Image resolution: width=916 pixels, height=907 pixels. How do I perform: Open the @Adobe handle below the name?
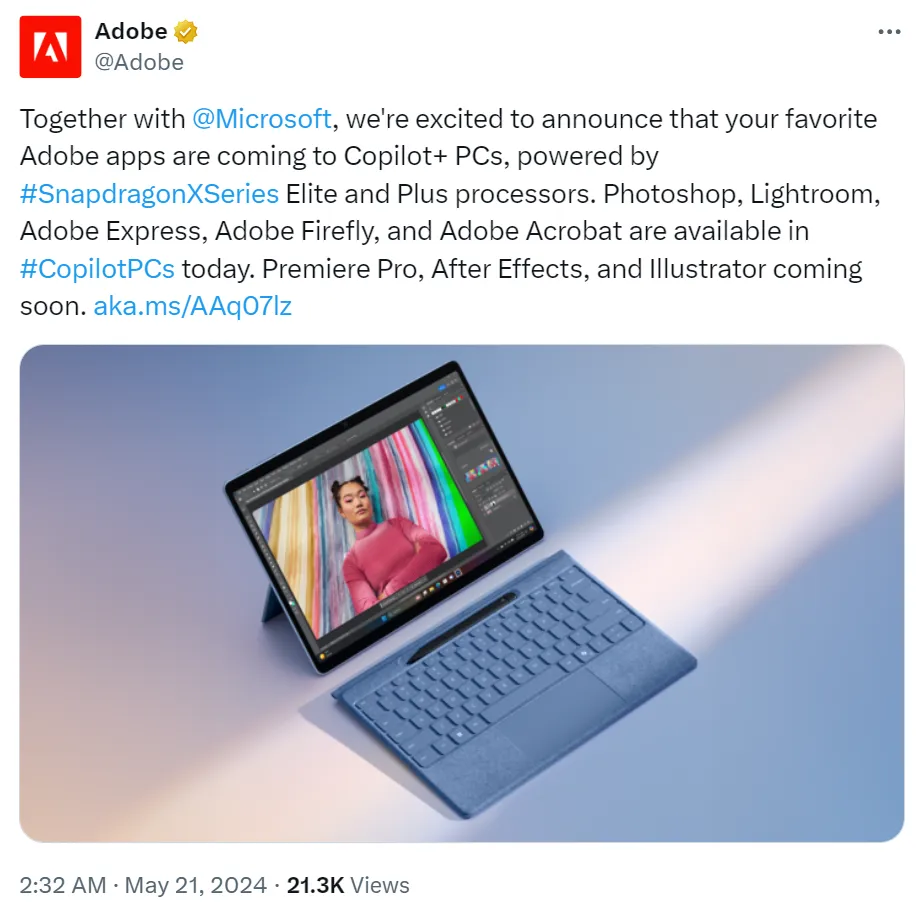[x=139, y=62]
